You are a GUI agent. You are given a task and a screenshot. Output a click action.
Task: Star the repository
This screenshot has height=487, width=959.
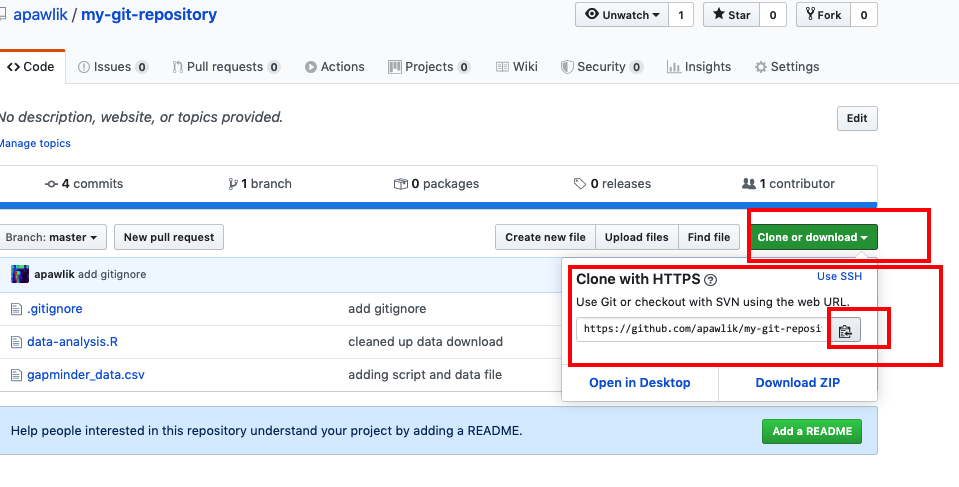coord(731,15)
